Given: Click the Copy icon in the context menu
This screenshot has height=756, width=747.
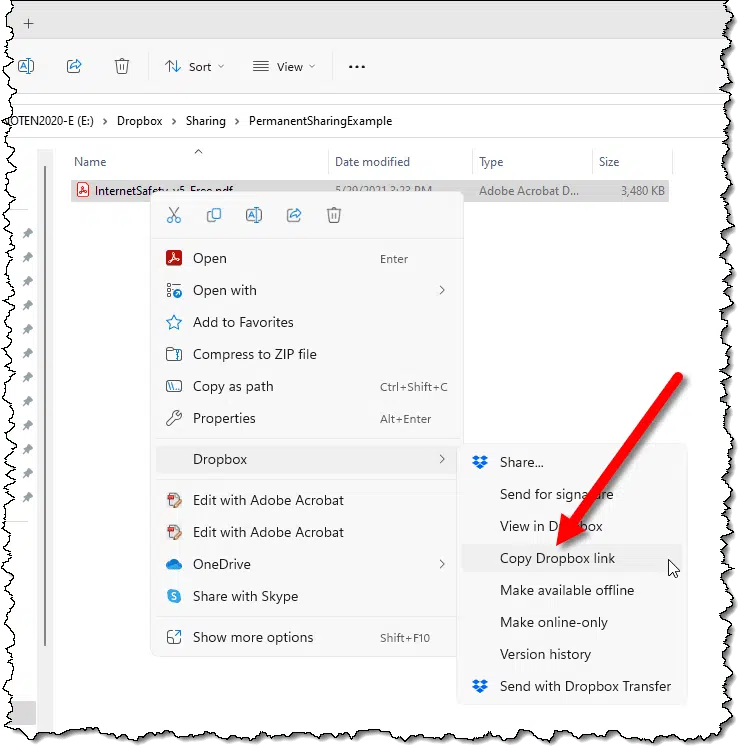Looking at the screenshot, I should (214, 215).
